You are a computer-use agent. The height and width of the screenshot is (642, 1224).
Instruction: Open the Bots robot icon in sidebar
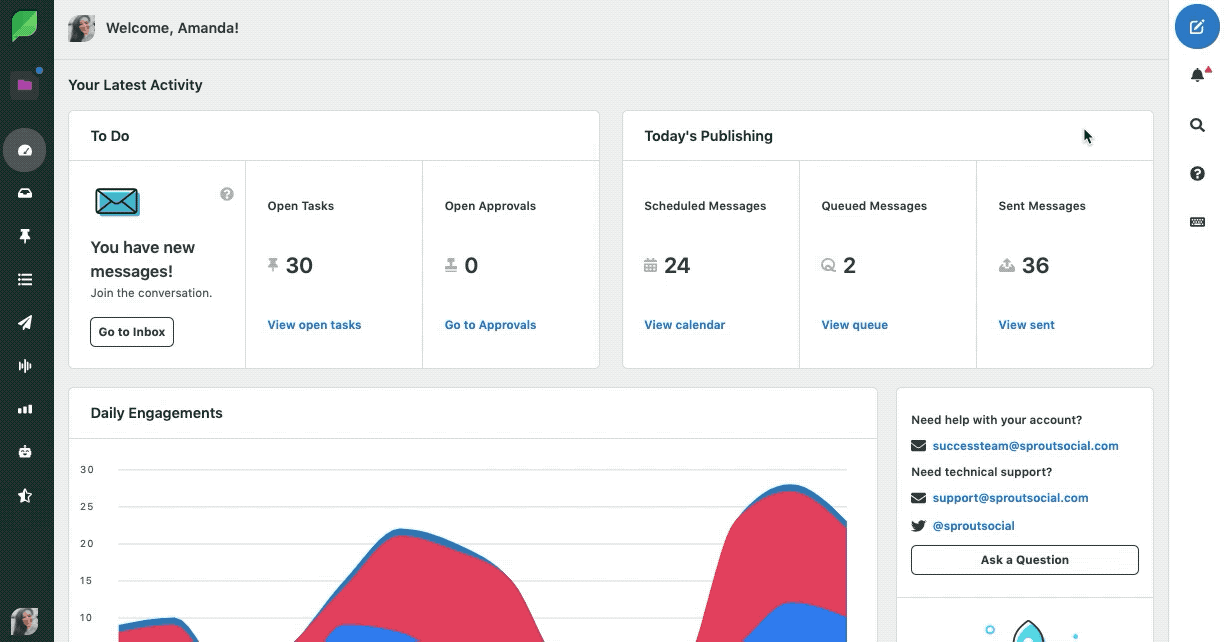(x=25, y=452)
